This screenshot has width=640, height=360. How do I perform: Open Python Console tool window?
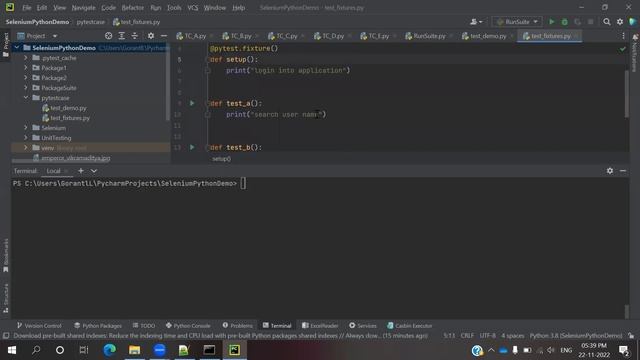[x=188, y=325]
